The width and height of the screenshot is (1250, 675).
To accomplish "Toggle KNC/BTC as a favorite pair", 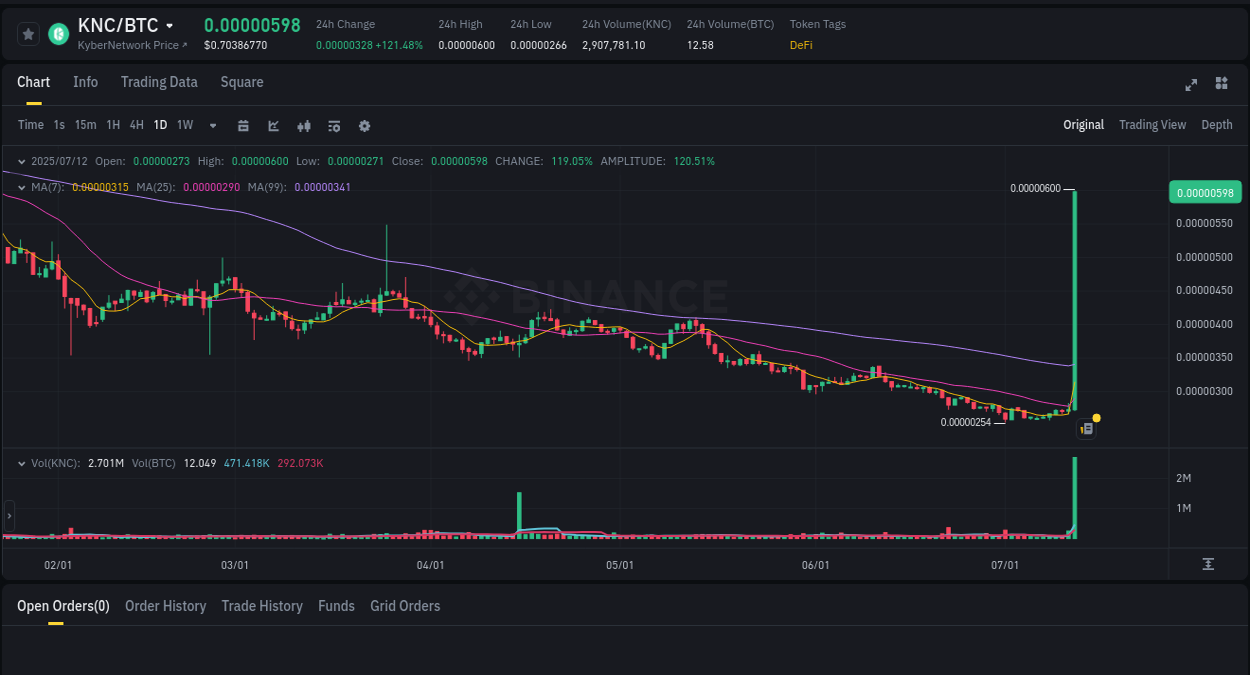I will click(x=27, y=33).
